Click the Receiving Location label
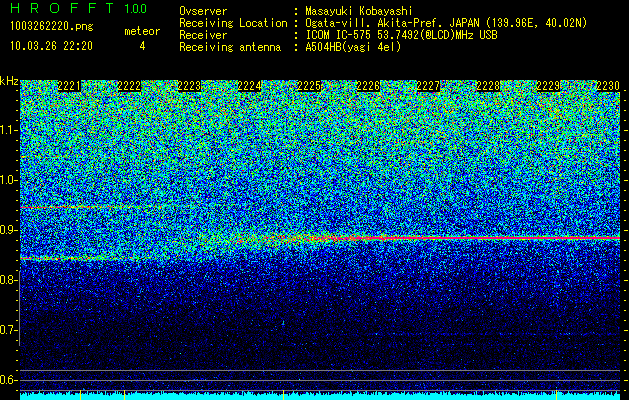This screenshot has height=400, width=629. click(233, 23)
